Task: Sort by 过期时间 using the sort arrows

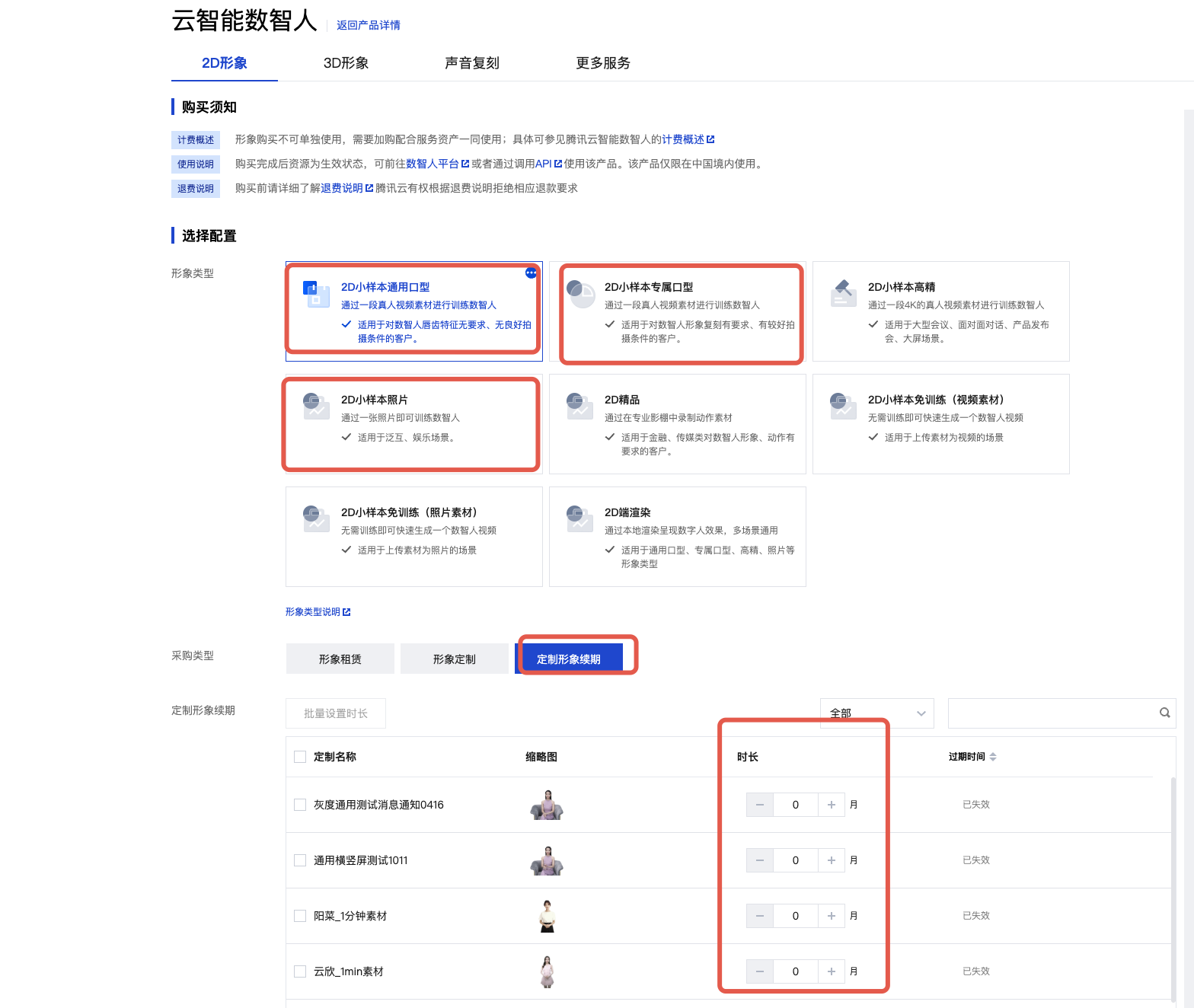Action: (993, 757)
